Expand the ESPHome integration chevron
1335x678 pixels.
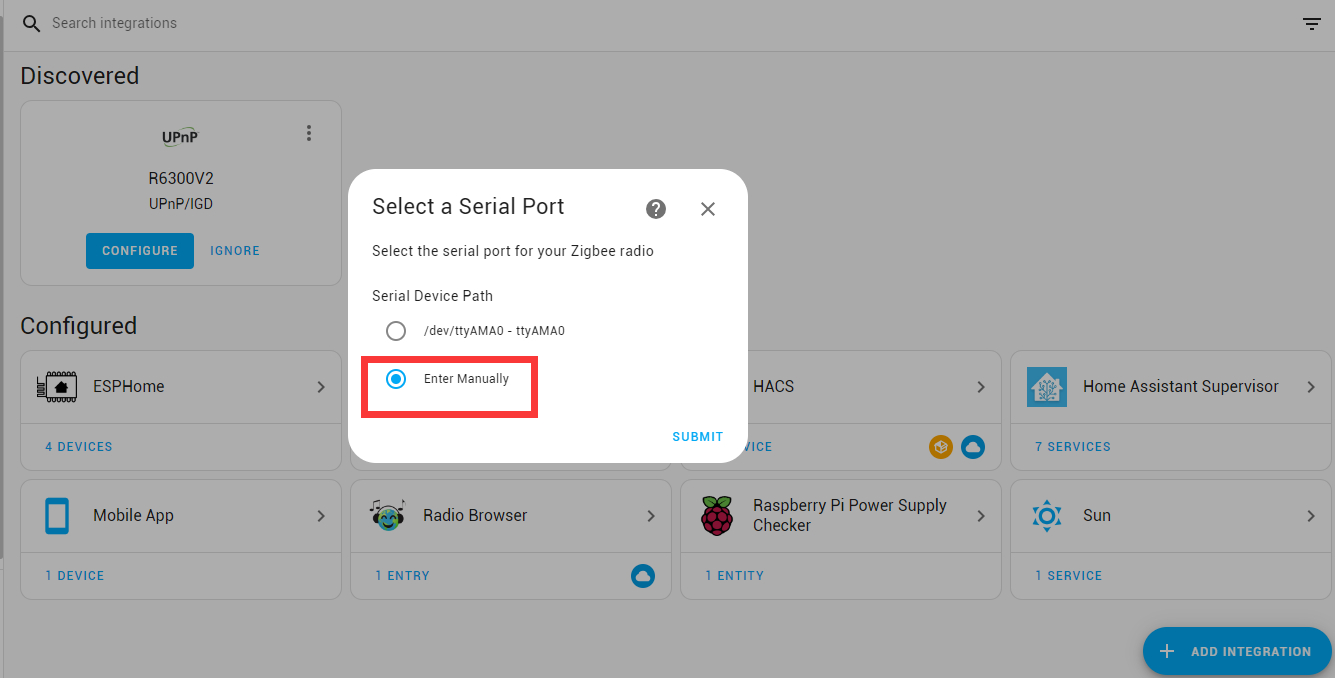(321, 387)
